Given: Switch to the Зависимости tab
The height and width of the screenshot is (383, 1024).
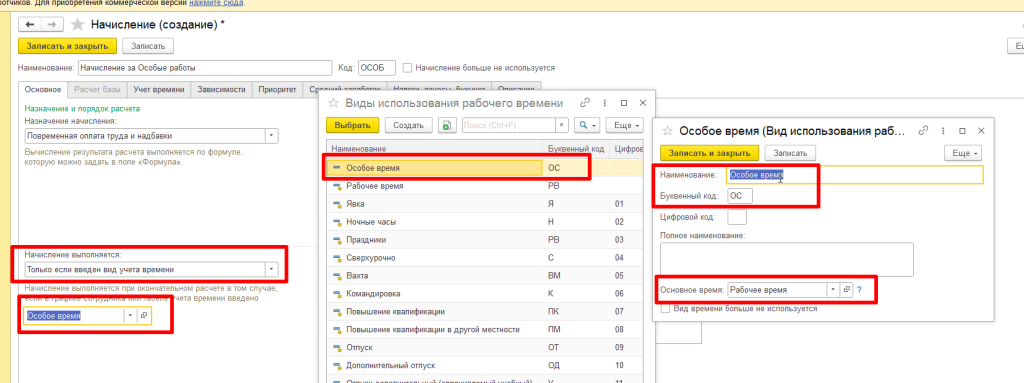Looking at the screenshot, I should (x=221, y=90).
